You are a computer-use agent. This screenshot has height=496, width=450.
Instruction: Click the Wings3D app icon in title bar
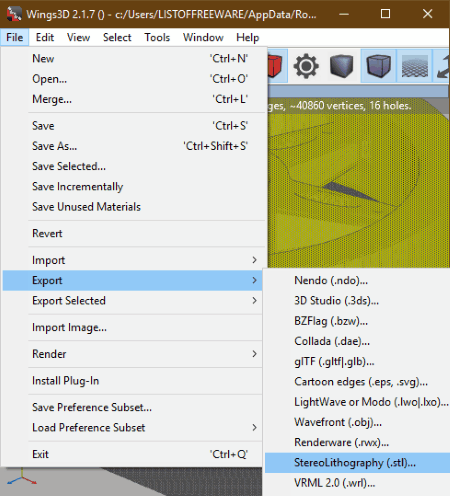pyautogui.click(x=14, y=14)
